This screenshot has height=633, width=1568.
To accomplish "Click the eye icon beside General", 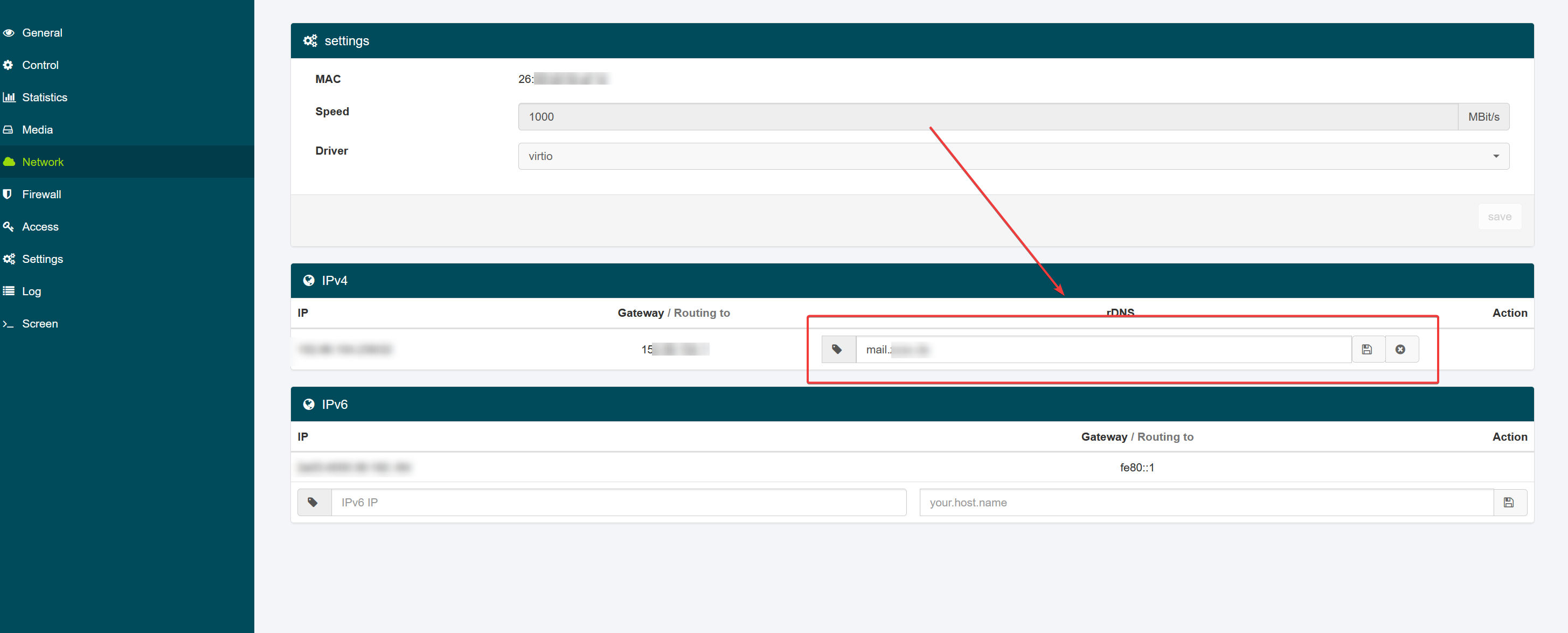I will (x=8, y=33).
